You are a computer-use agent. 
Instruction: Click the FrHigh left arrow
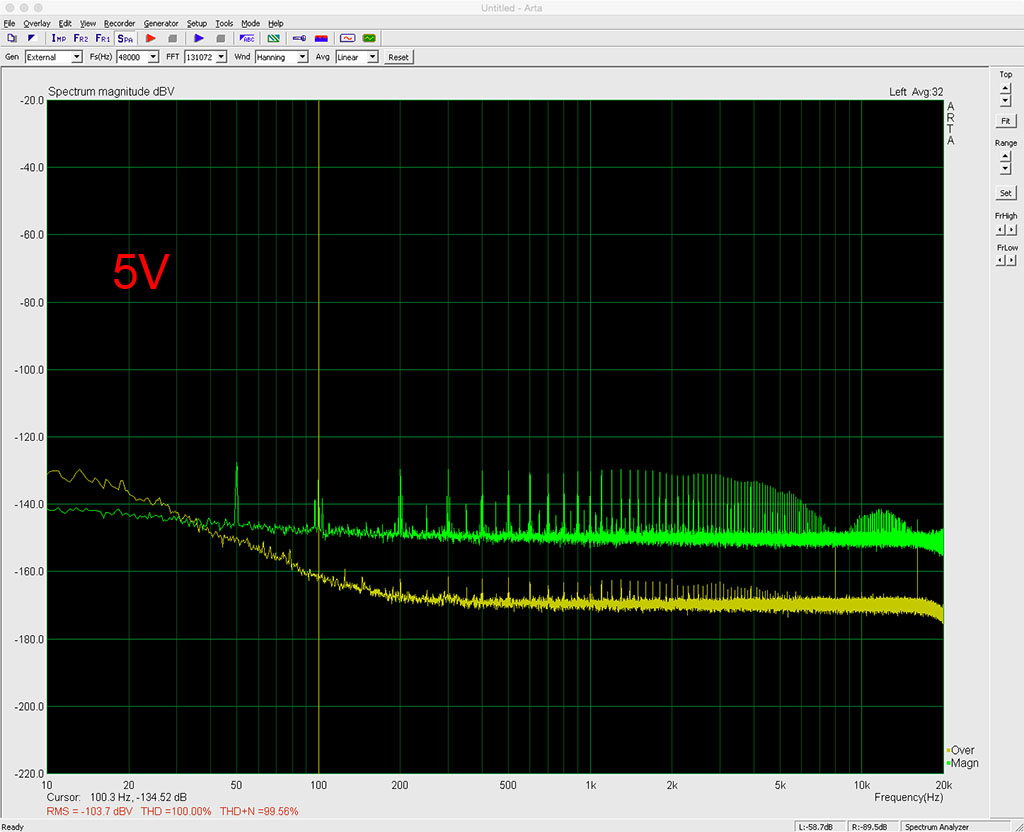coord(1000,230)
